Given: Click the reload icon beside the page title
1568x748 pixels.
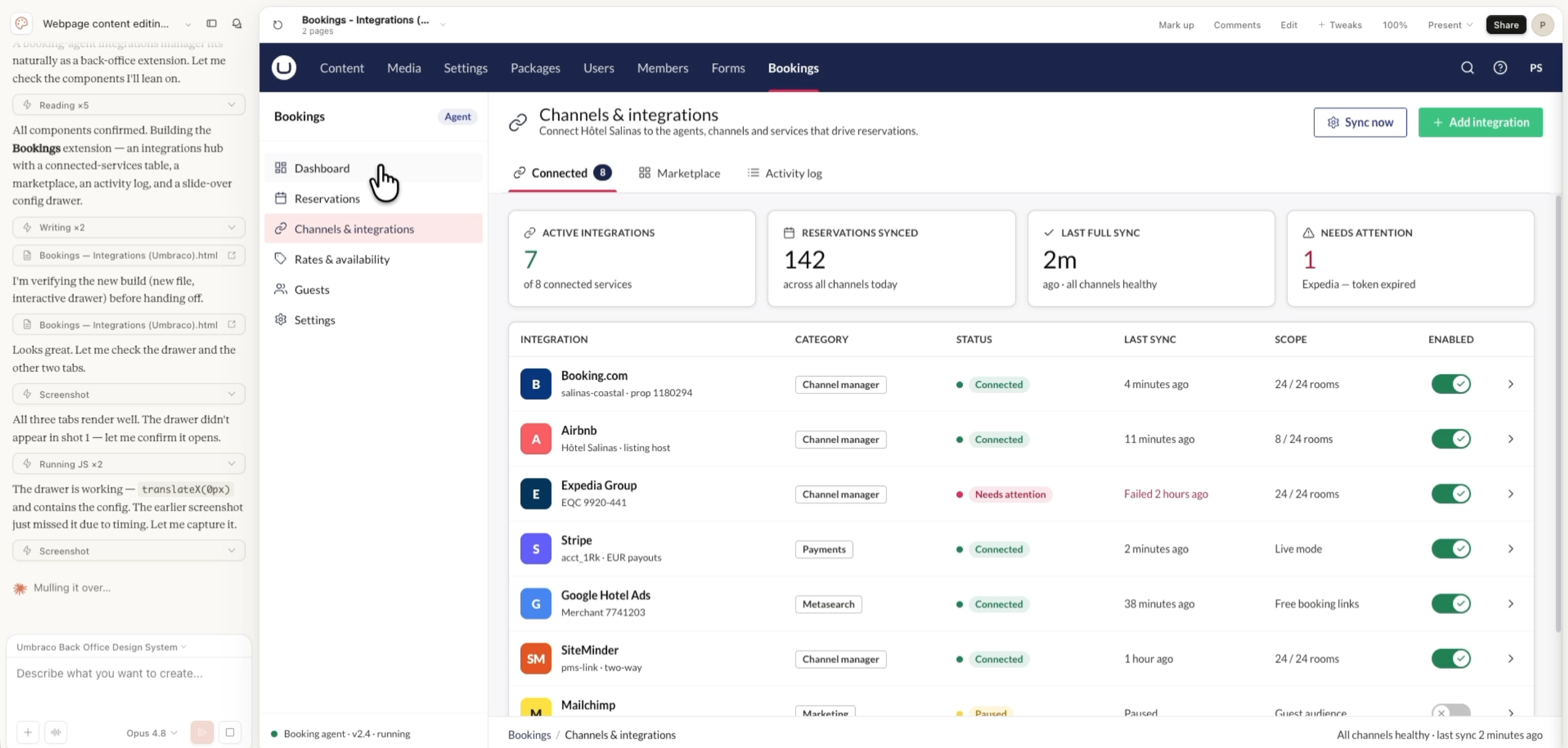Looking at the screenshot, I should pyautogui.click(x=278, y=25).
